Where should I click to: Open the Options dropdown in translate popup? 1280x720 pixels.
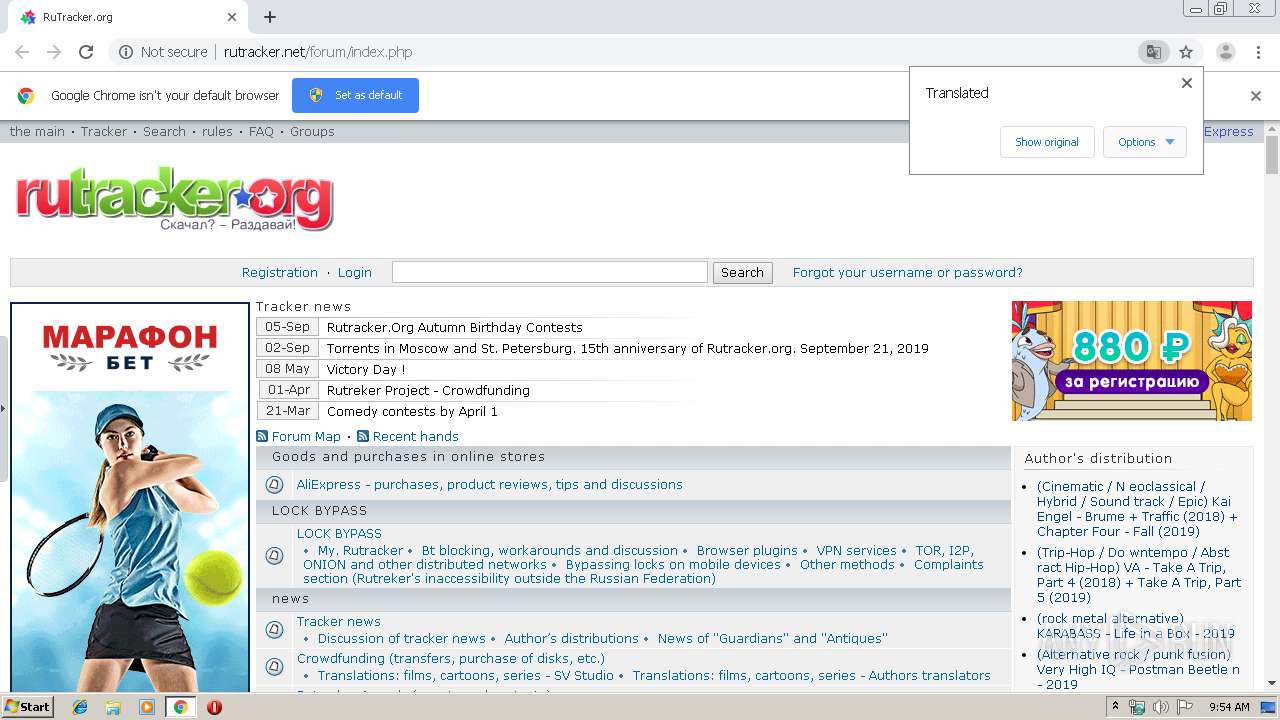[x=1145, y=142]
